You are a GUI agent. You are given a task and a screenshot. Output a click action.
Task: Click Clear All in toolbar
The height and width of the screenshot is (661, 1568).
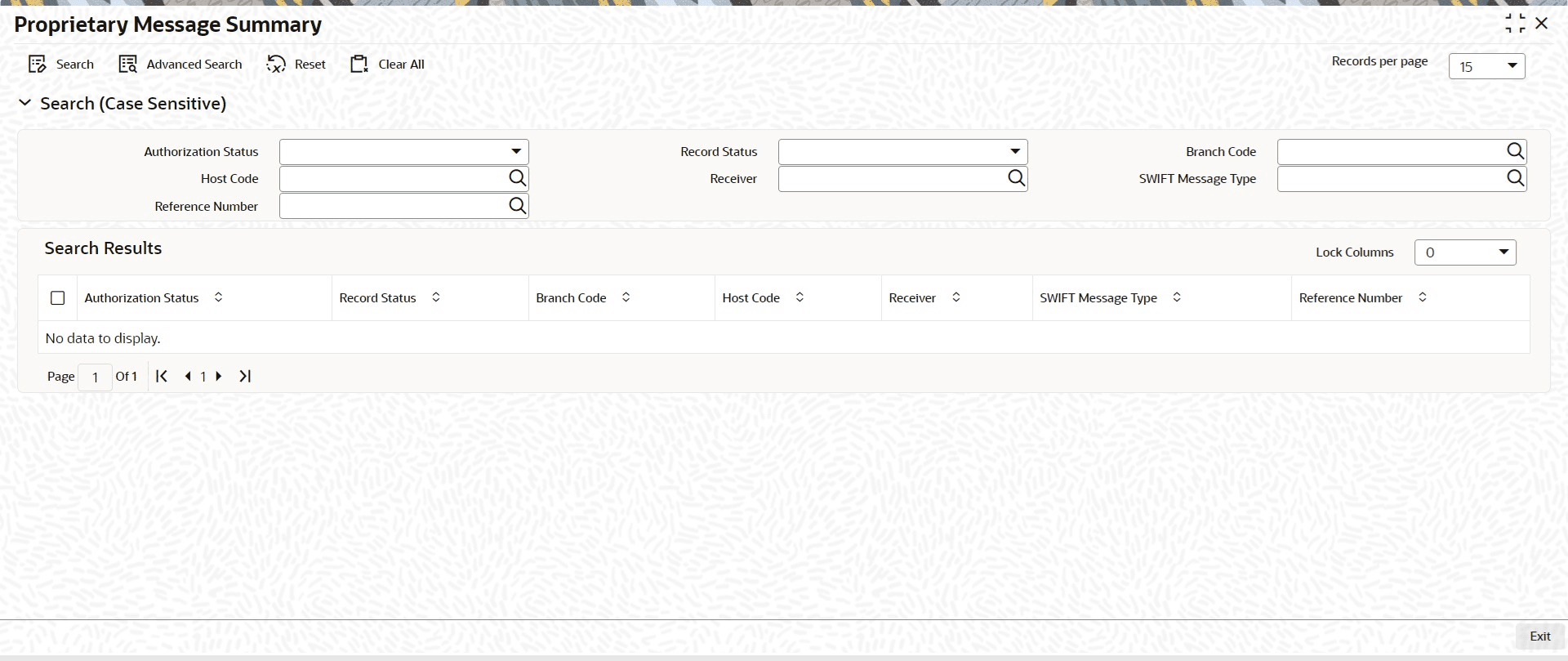(x=387, y=65)
